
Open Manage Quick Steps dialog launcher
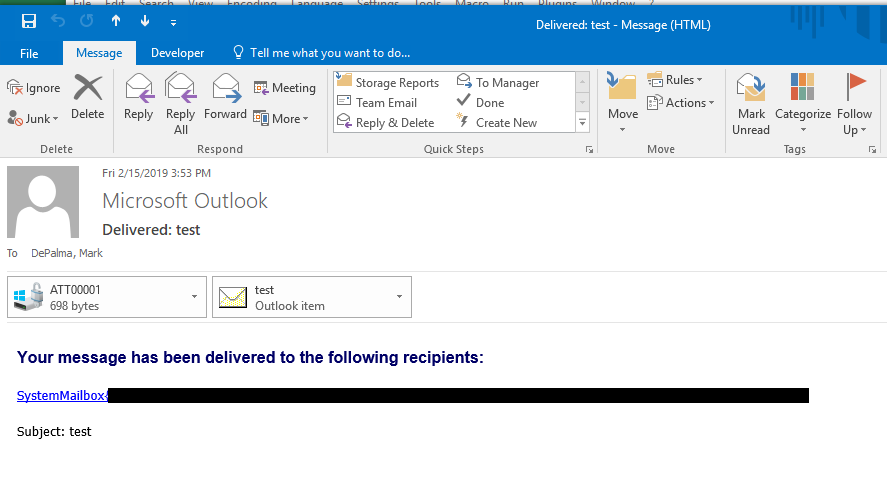(x=589, y=149)
